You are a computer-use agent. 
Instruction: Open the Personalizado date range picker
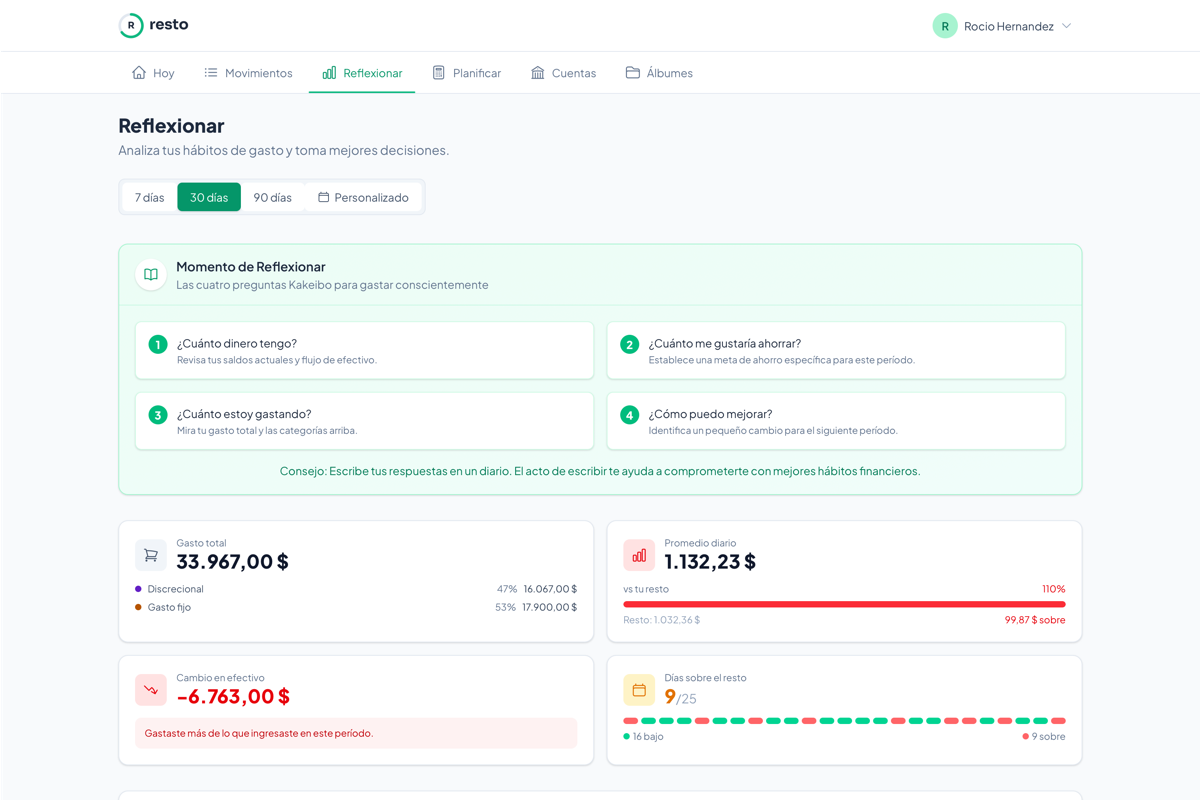pos(363,197)
